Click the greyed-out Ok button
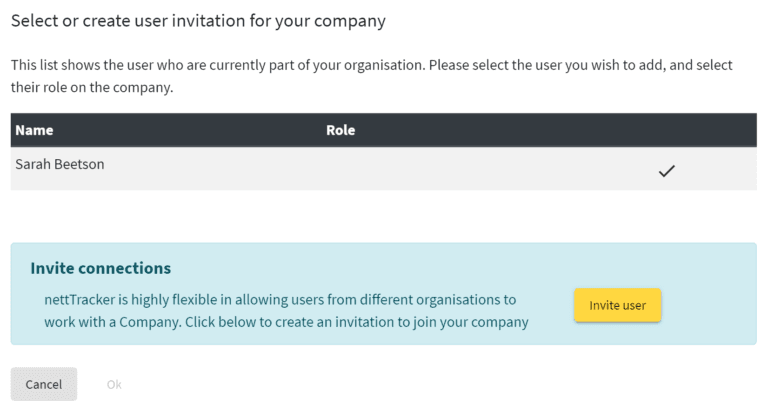This screenshot has height=419, width=768. 114,384
